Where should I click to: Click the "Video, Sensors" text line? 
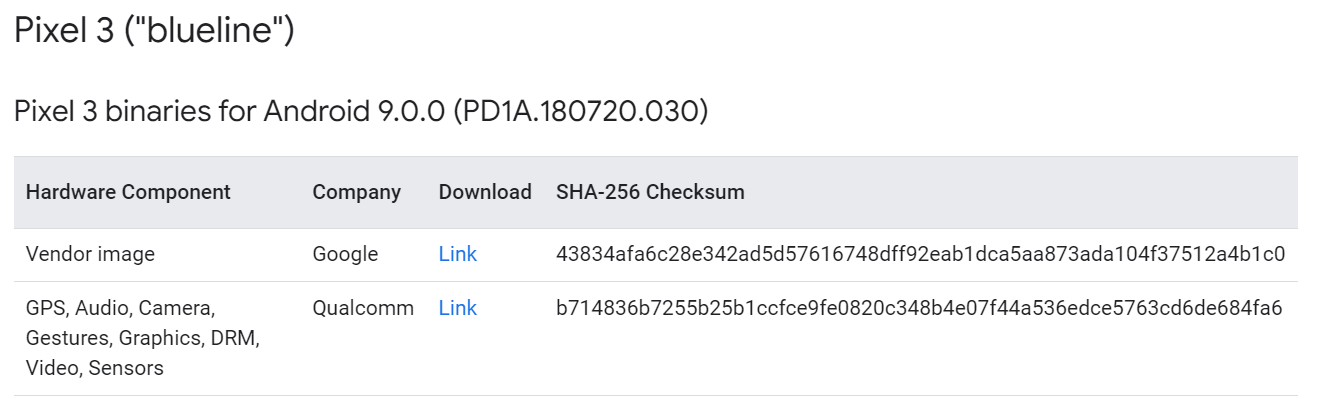pos(94,368)
